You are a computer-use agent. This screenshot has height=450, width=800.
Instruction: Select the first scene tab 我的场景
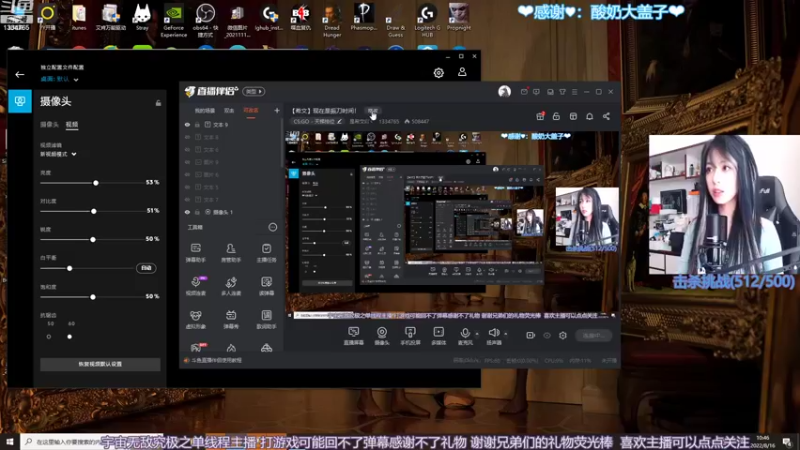tap(205, 111)
